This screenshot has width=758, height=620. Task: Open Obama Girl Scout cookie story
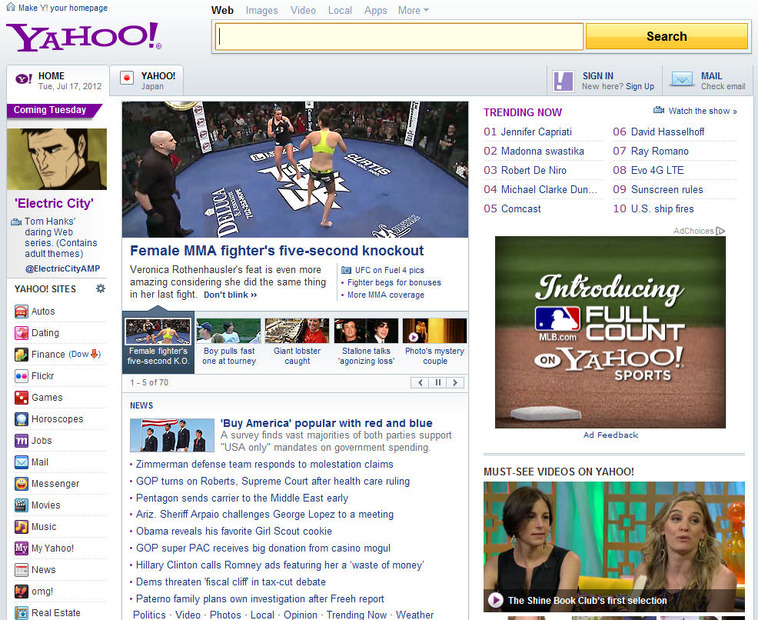click(x=234, y=531)
